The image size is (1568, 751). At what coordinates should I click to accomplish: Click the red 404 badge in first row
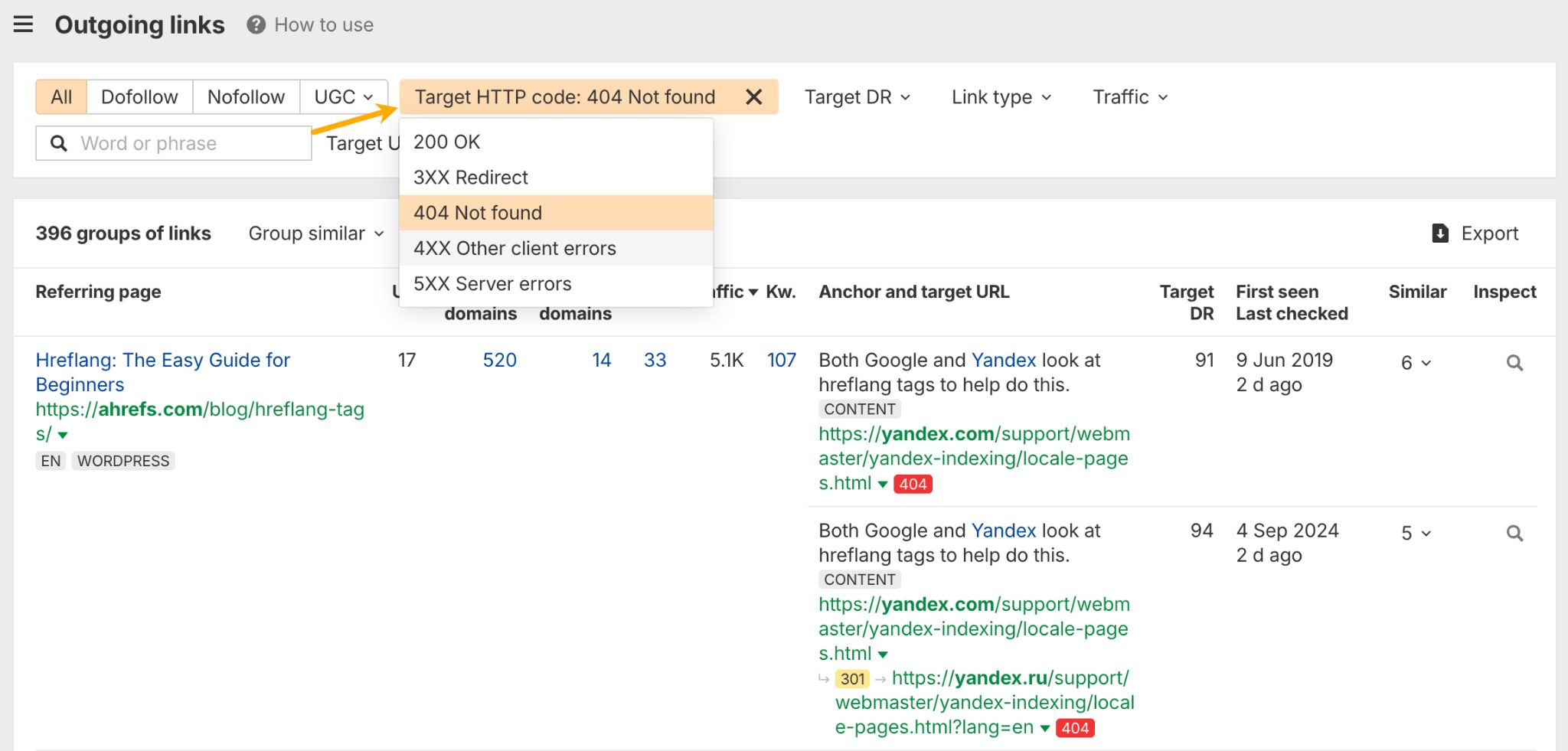913,484
